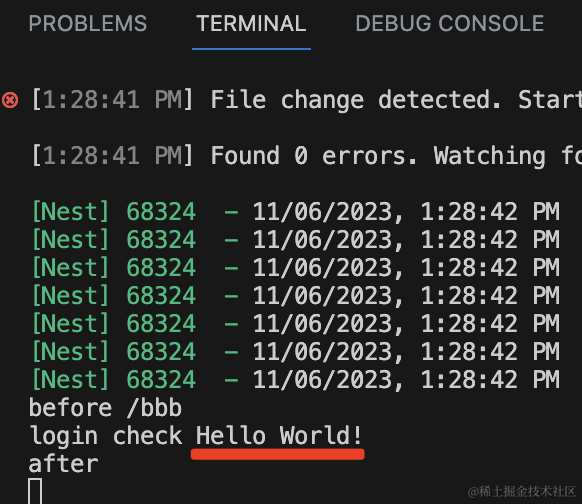Click the 'after' output line
582x504 pixels.
click(x=63, y=464)
